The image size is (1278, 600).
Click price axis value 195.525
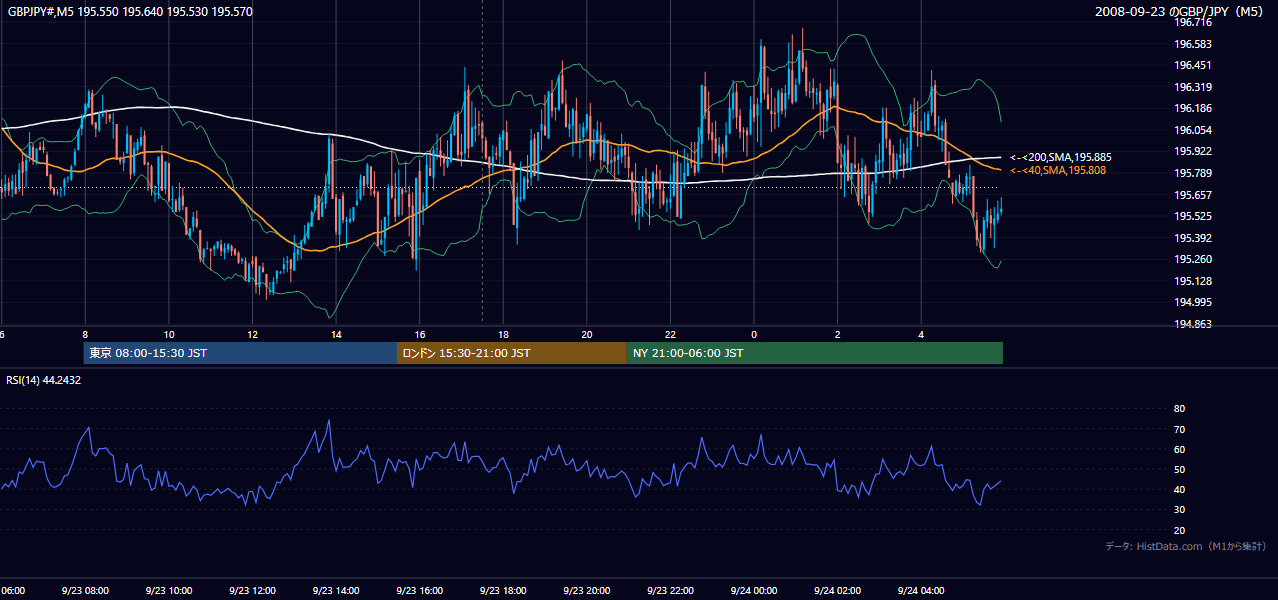(x=1193, y=216)
